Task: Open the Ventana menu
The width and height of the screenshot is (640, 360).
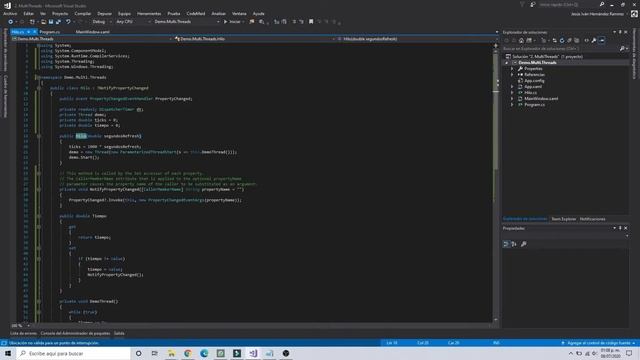Action: pyautogui.click(x=239, y=13)
